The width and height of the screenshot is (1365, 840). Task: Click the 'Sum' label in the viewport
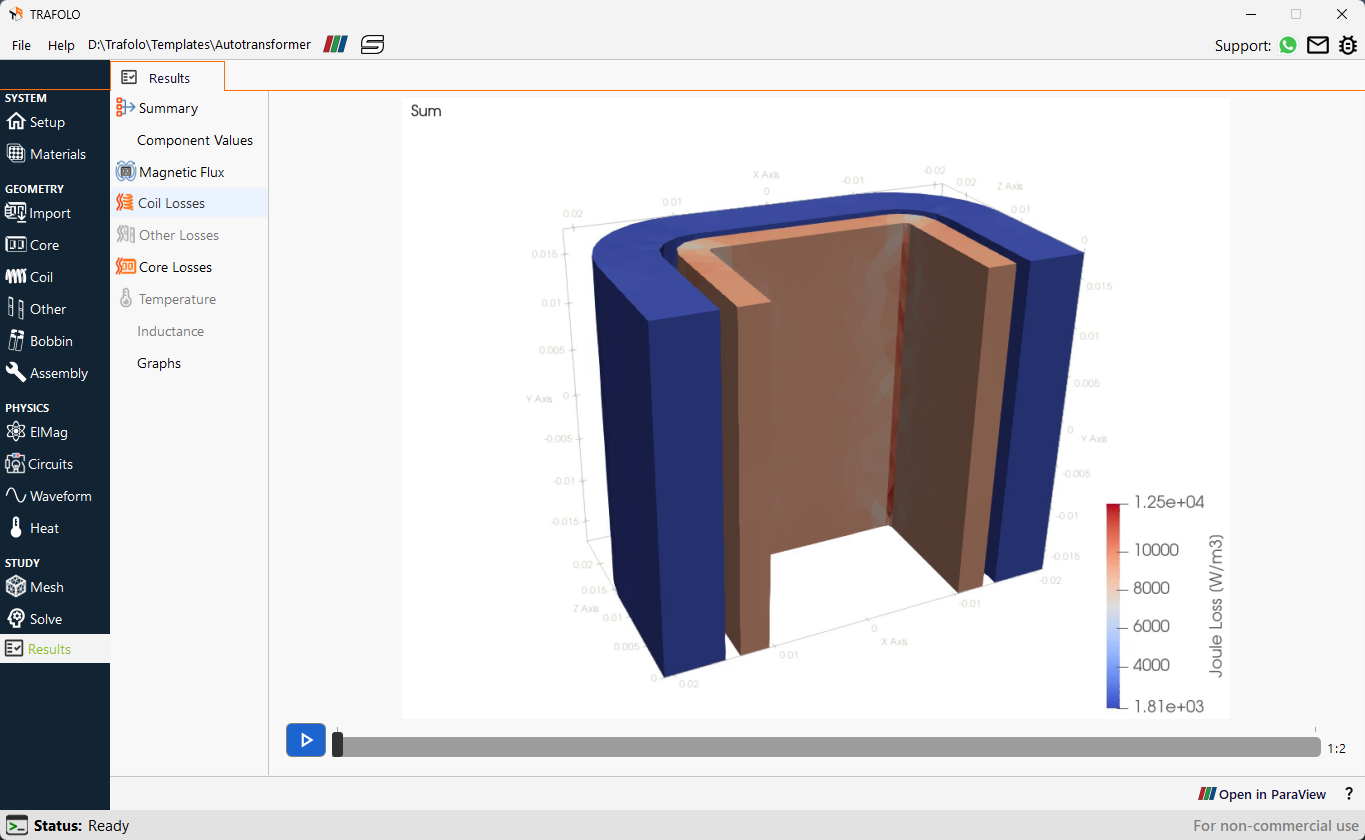tap(426, 111)
